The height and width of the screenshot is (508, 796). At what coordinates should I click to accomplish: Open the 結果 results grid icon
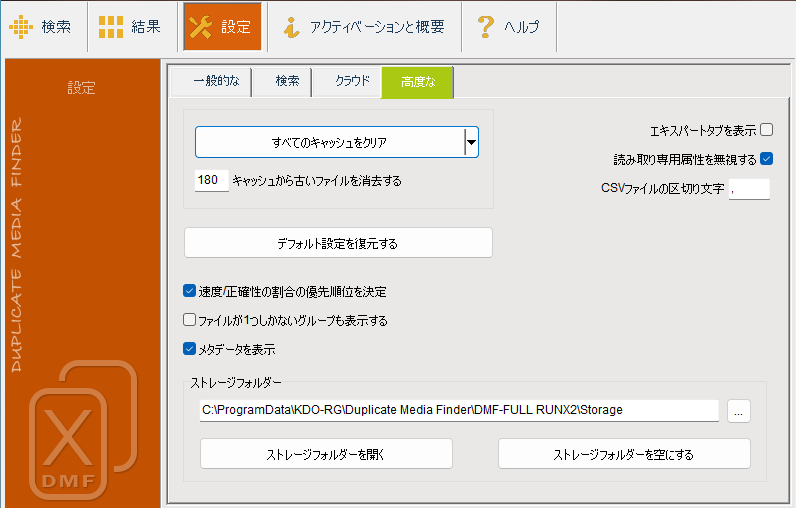[x=111, y=27]
